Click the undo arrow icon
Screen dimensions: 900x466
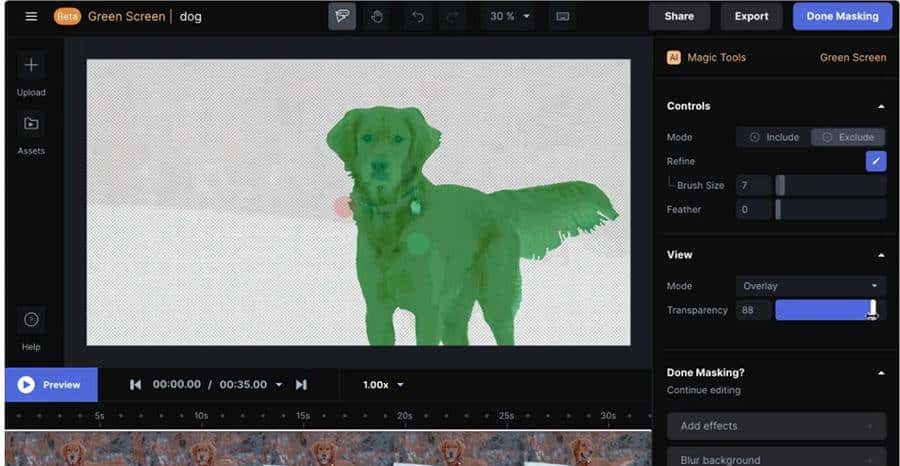[x=418, y=16]
